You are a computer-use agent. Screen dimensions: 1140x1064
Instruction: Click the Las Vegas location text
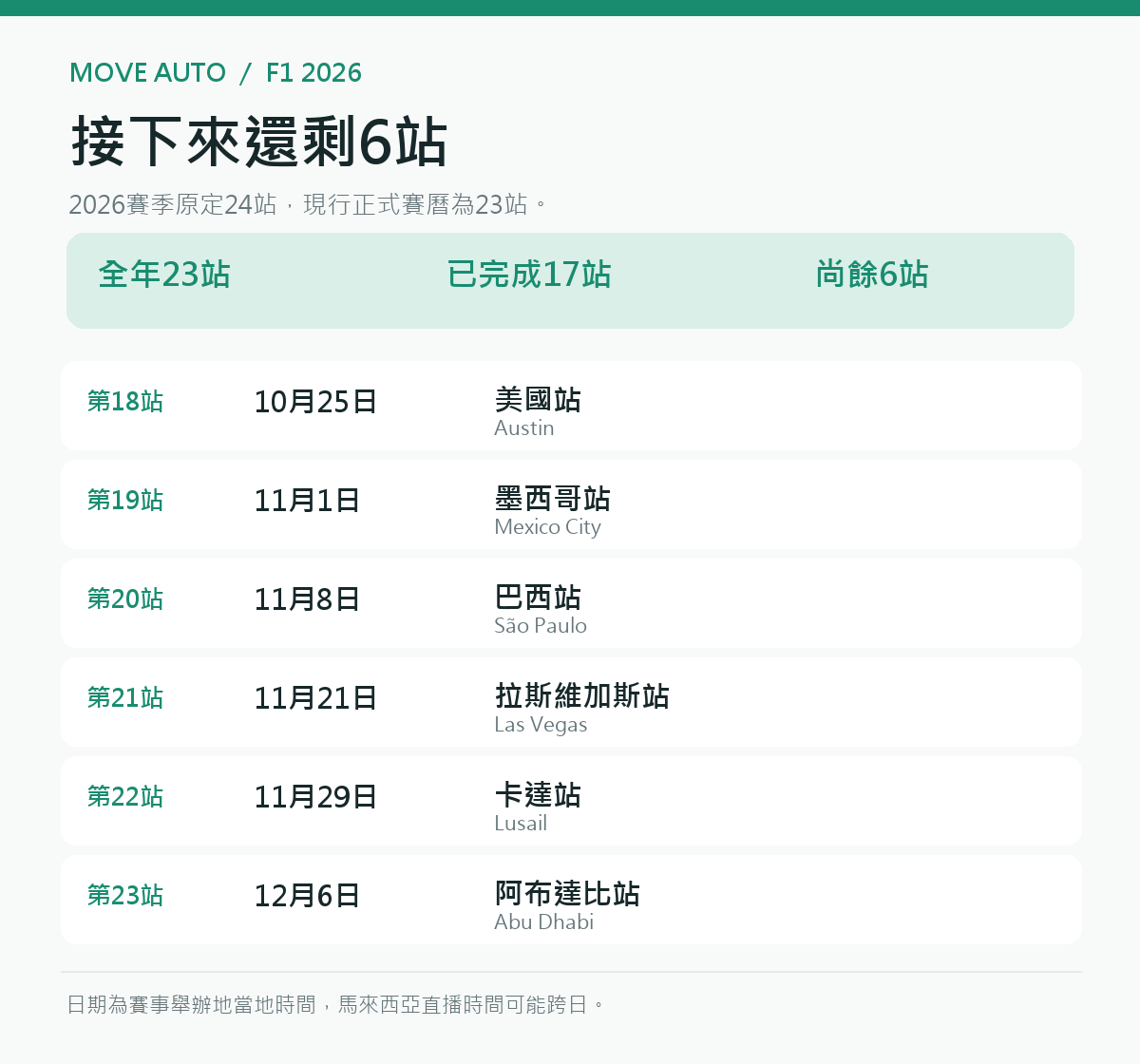point(541,725)
